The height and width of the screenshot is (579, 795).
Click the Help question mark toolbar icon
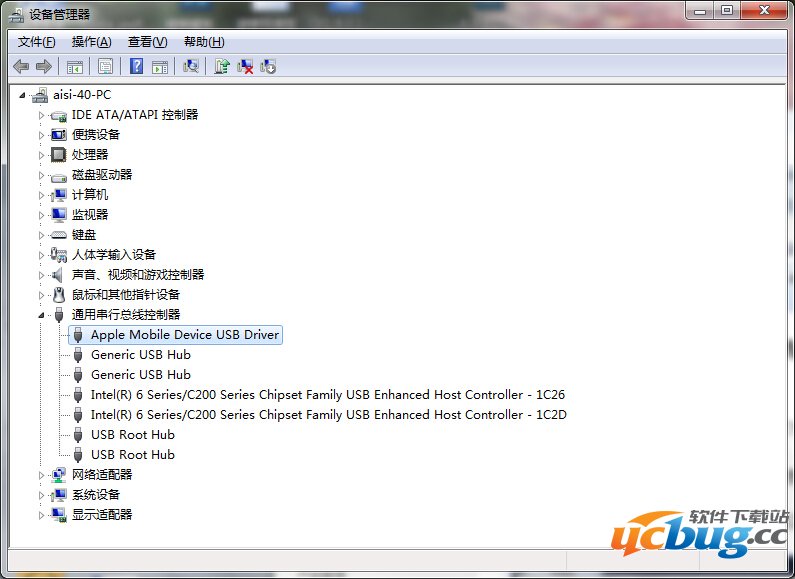click(x=137, y=66)
